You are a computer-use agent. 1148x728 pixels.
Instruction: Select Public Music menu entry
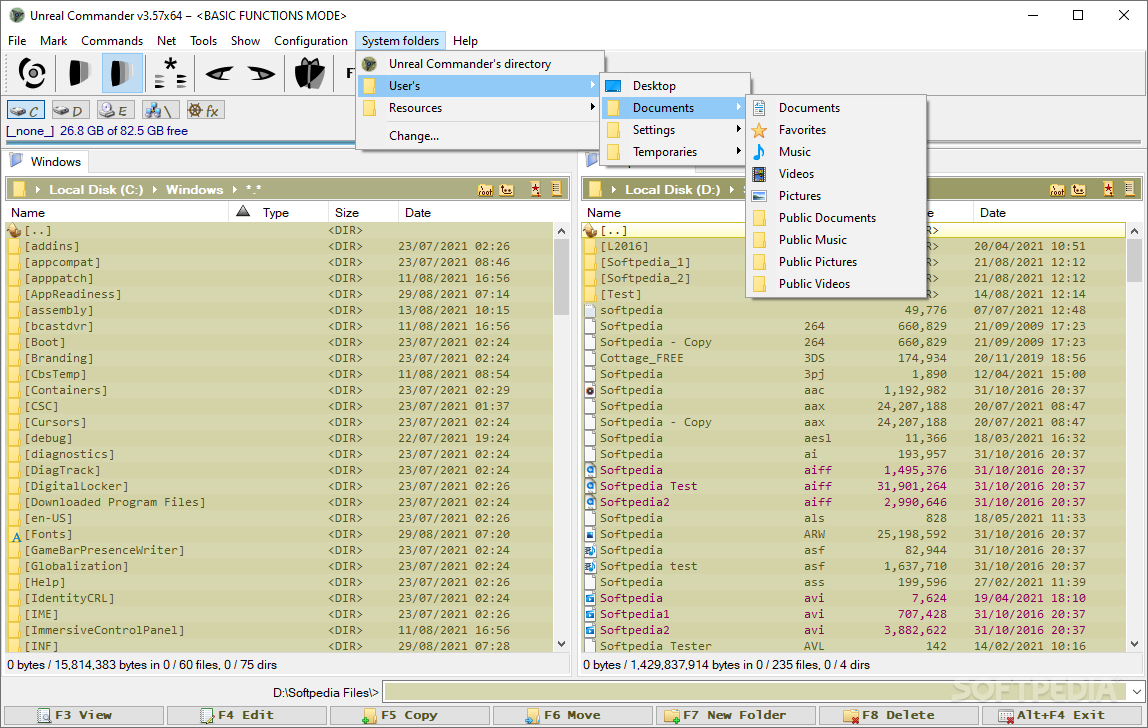(835, 239)
